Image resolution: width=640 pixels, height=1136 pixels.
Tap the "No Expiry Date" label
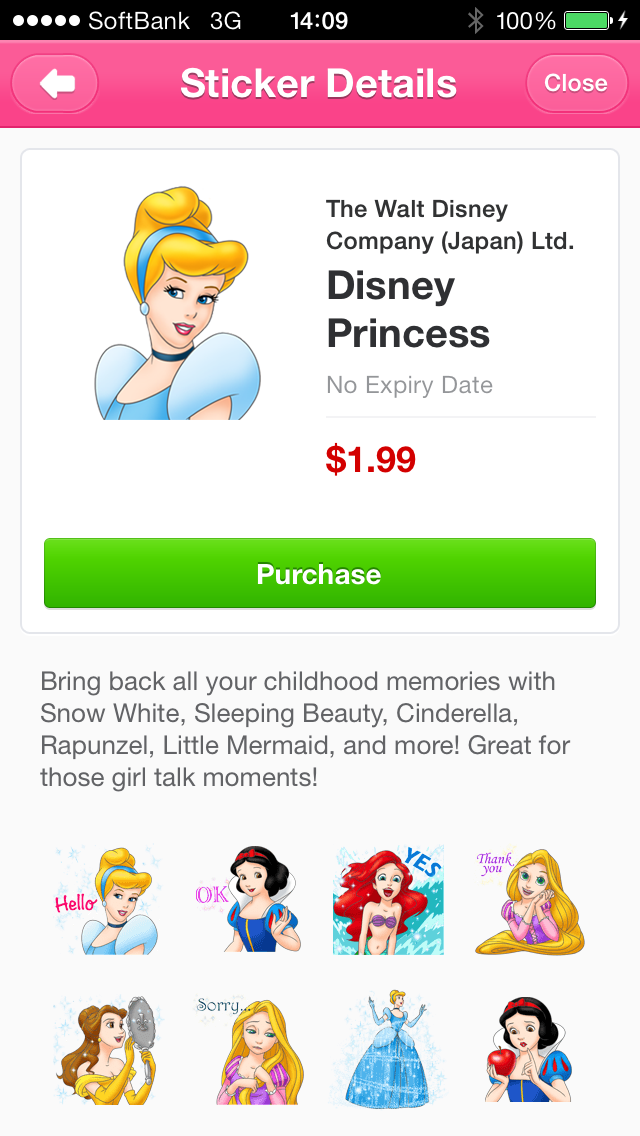tap(409, 385)
